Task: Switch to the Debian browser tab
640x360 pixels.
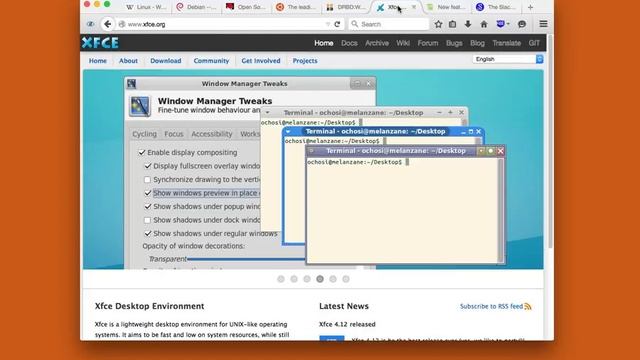Action: click(196, 7)
